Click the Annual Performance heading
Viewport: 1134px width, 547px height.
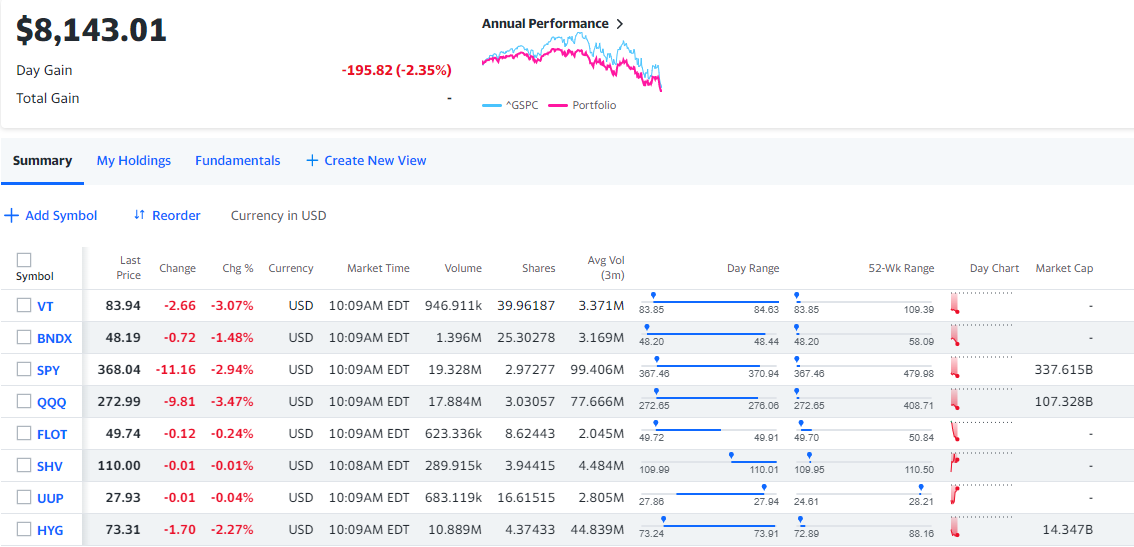pos(545,24)
